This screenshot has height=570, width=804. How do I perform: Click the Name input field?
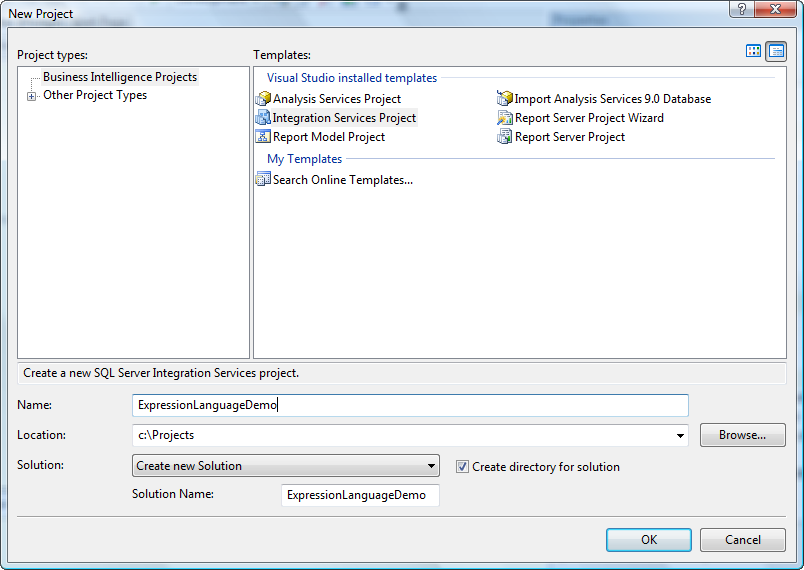pos(410,405)
